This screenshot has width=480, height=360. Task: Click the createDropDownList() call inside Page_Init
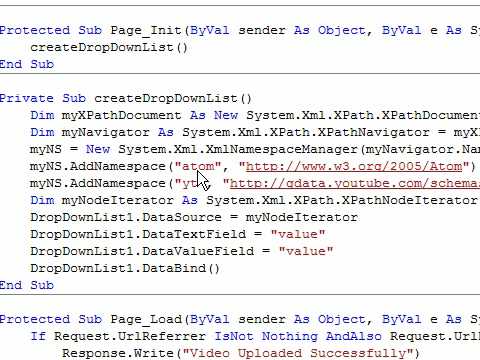pos(109,47)
